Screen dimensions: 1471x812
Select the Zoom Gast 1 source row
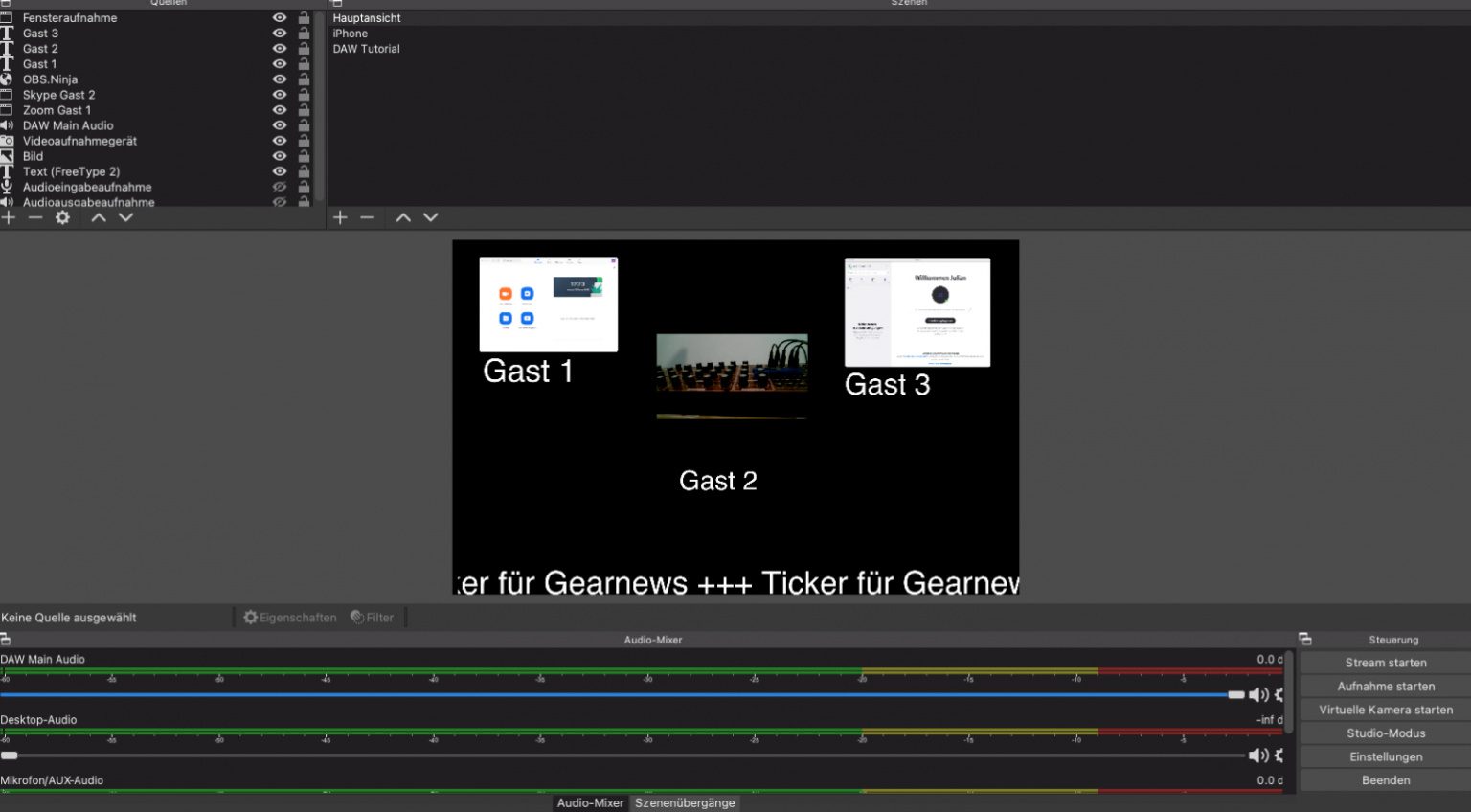point(157,110)
